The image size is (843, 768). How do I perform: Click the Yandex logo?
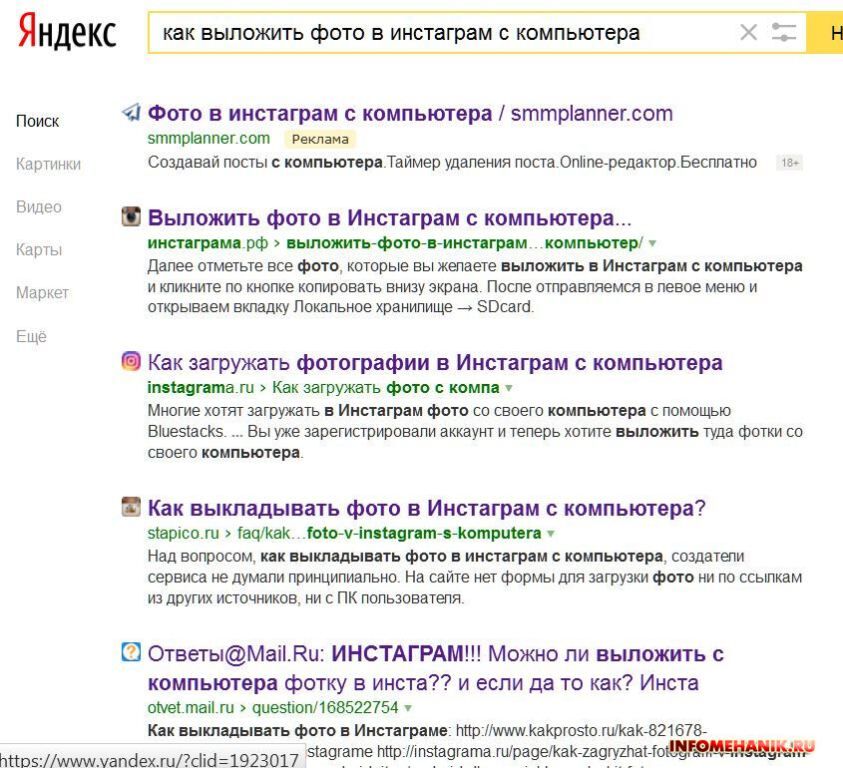coord(67,33)
